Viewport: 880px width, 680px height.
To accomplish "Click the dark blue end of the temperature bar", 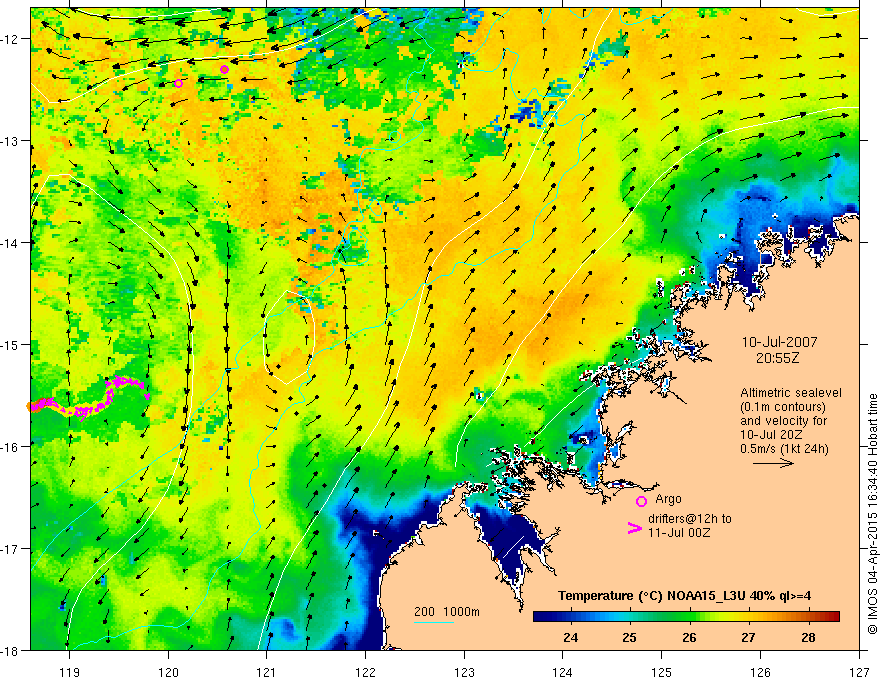I will pyautogui.click(x=542, y=616).
